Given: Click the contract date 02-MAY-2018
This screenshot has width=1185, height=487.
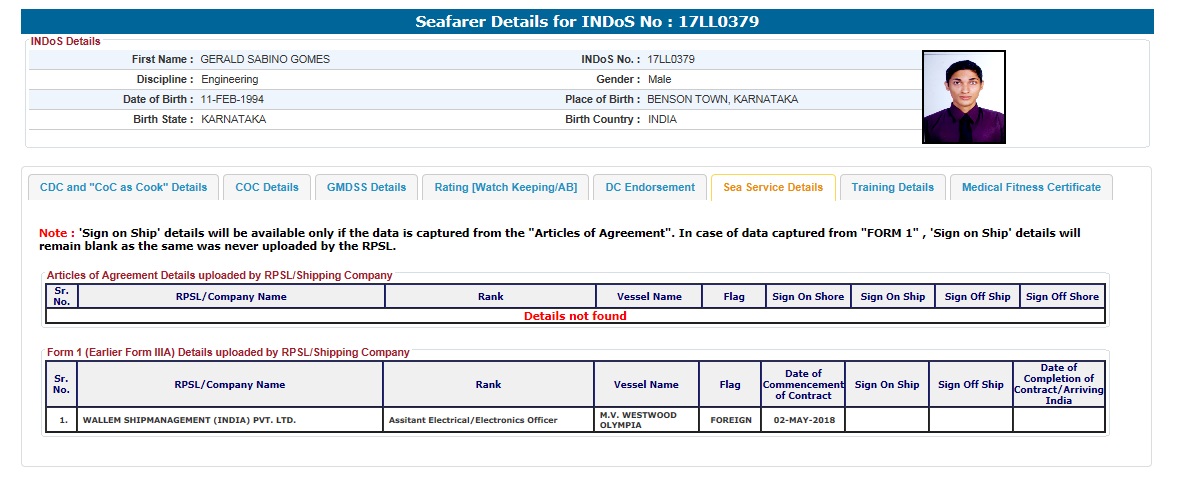Looking at the screenshot, I should click(x=803, y=420).
